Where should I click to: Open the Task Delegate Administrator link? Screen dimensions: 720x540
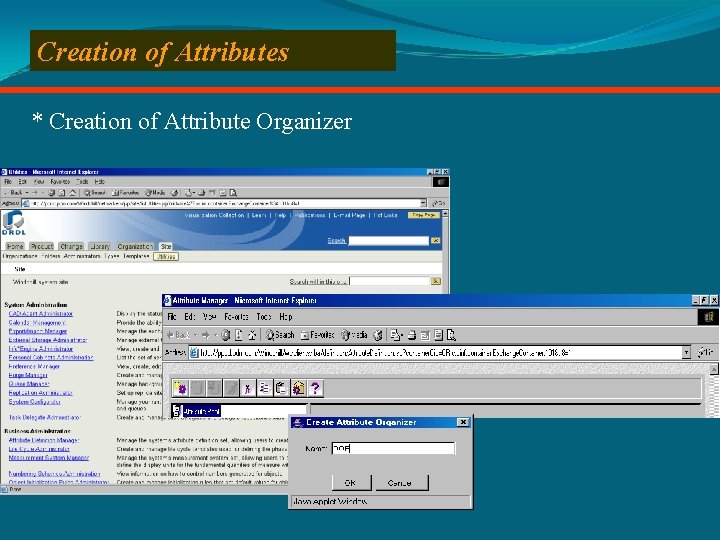click(x=45, y=417)
